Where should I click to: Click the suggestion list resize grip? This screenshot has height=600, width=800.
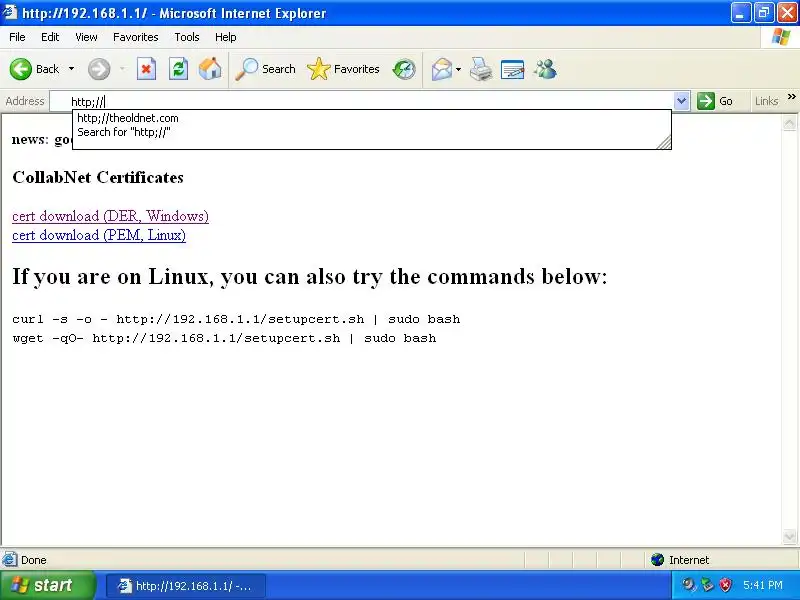tap(664, 143)
